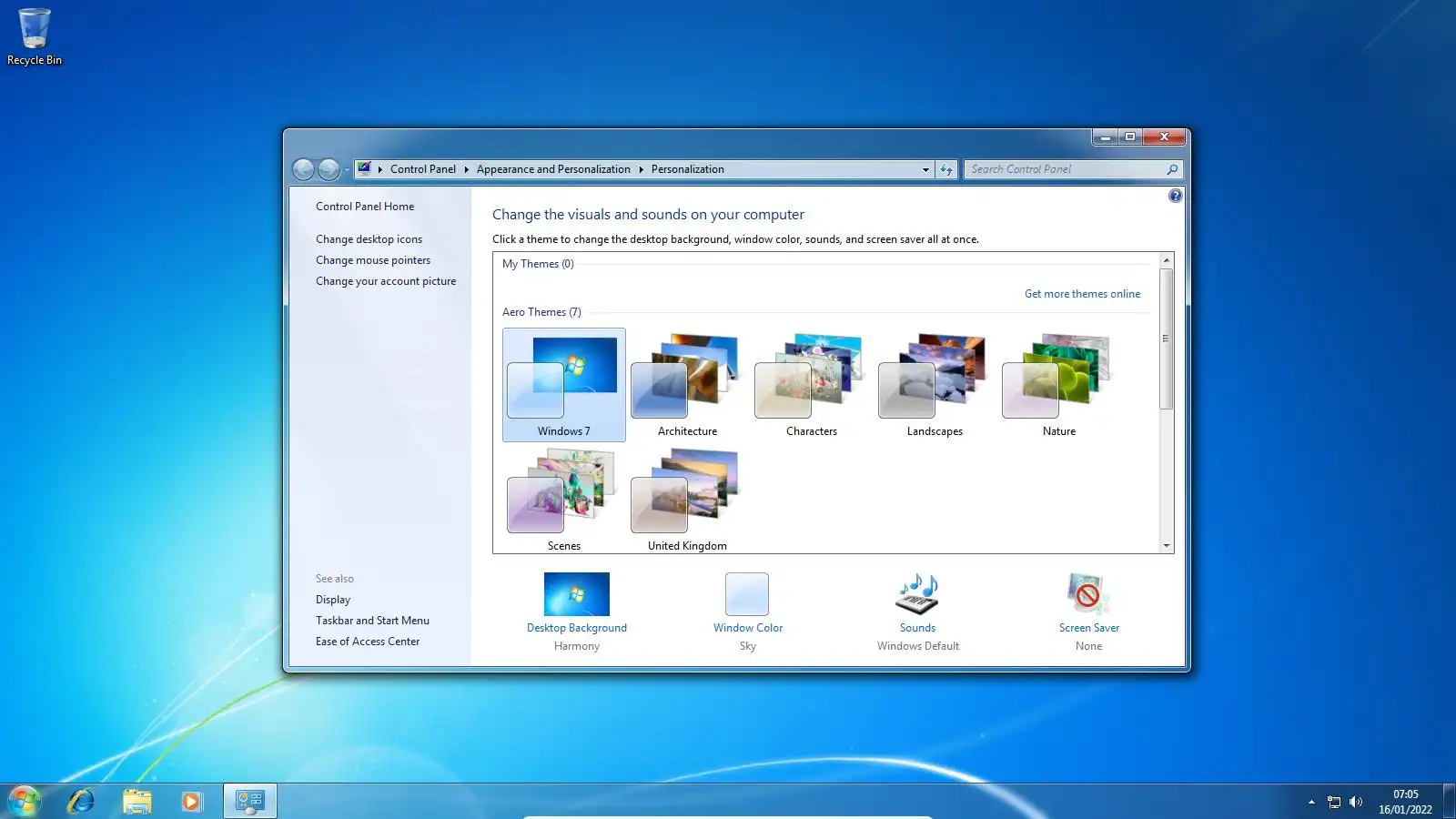Open Change mouse pointers link
Screen dimensions: 1456x819
click(x=373, y=260)
